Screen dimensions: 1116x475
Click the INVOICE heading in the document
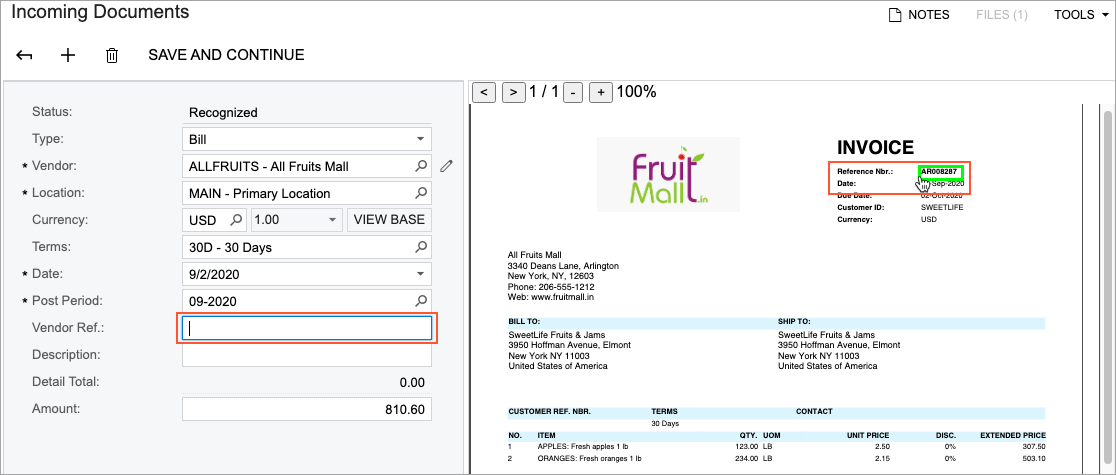[x=875, y=147]
